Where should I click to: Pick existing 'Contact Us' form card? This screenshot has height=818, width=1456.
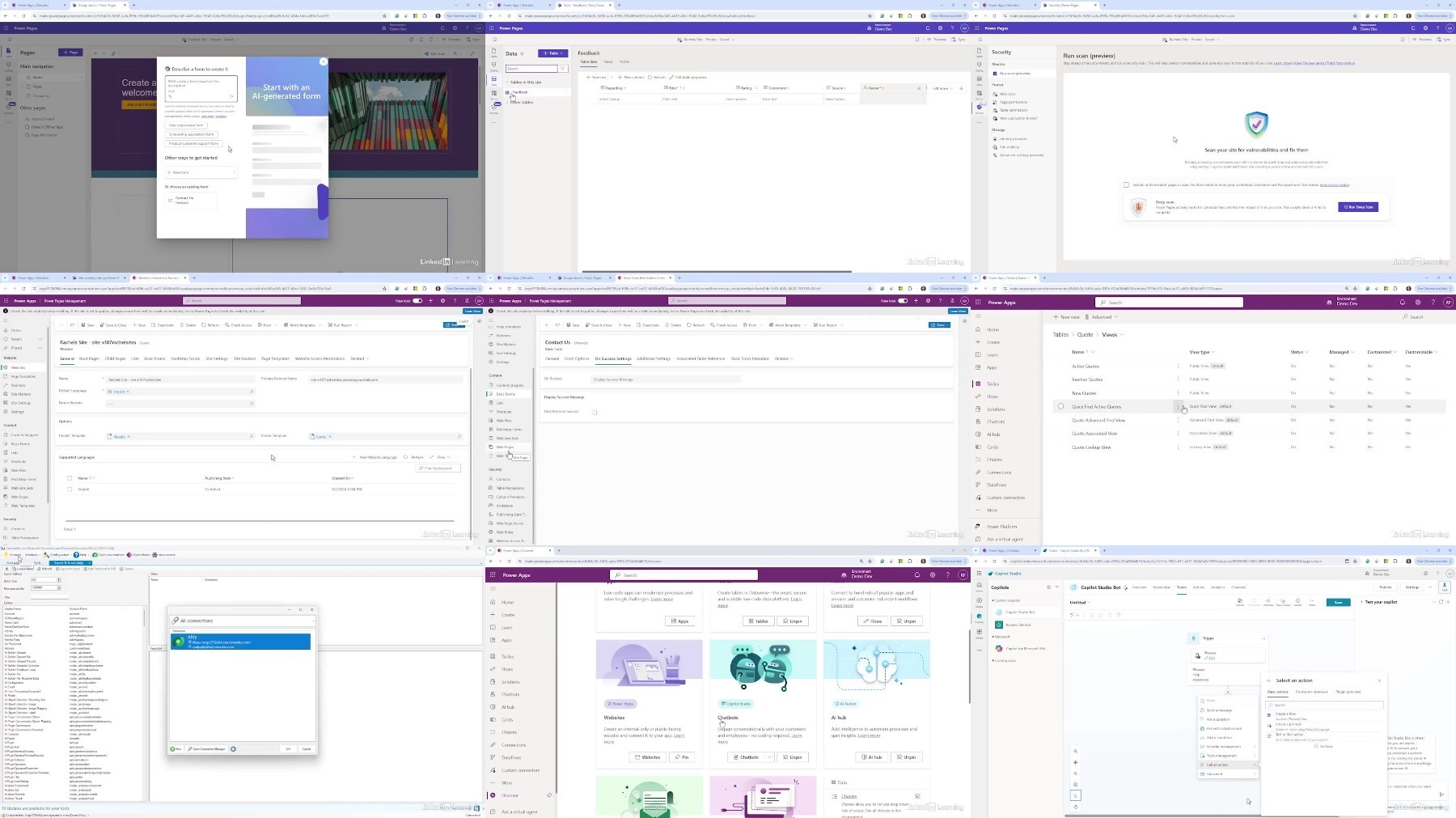point(190,200)
